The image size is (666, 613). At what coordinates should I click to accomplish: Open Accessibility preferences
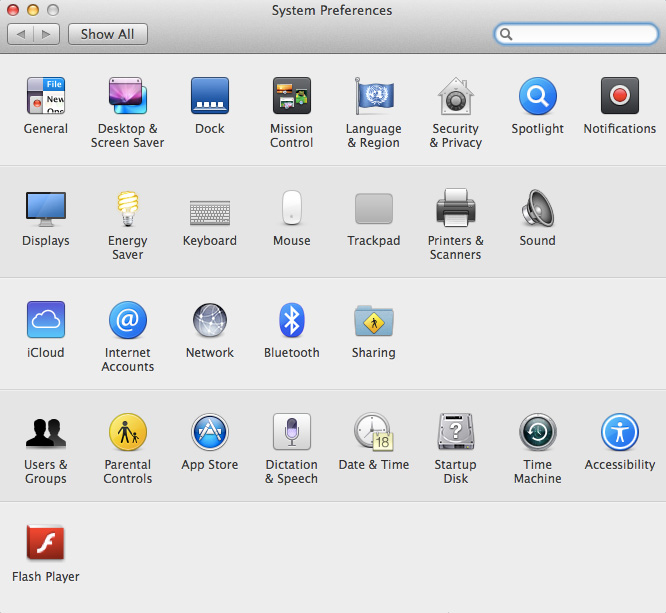620,433
